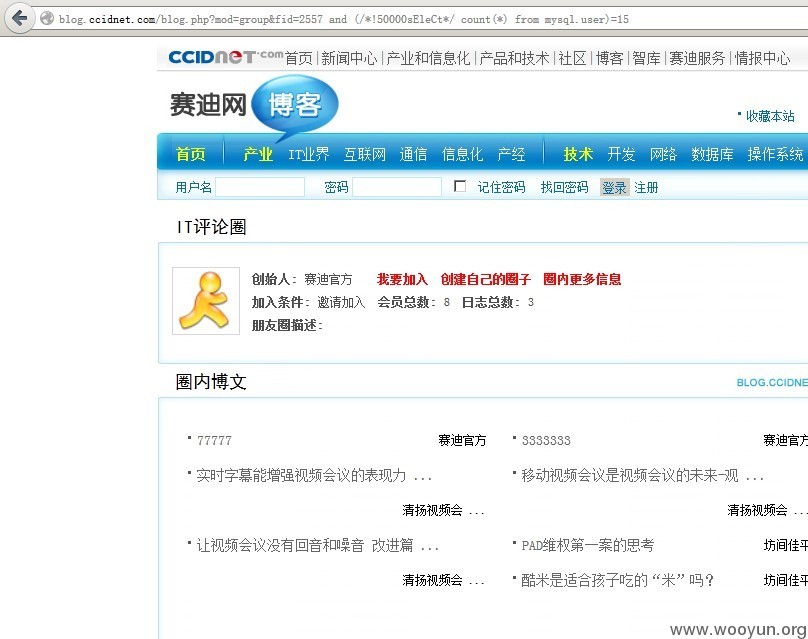Open the 找回密码 recover password link
Screen dimensions: 808x639
coord(564,187)
